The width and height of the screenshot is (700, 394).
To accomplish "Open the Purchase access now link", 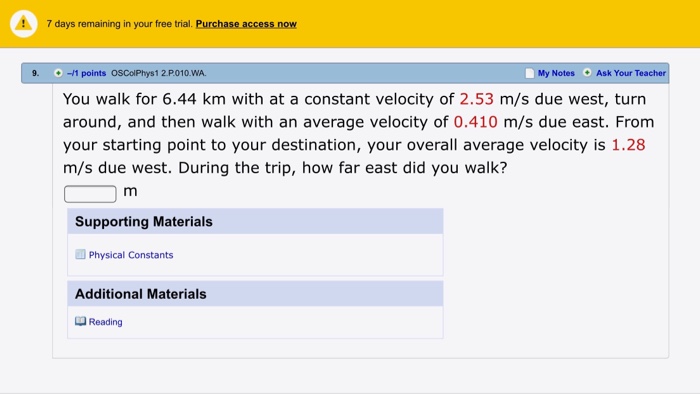I will point(246,24).
